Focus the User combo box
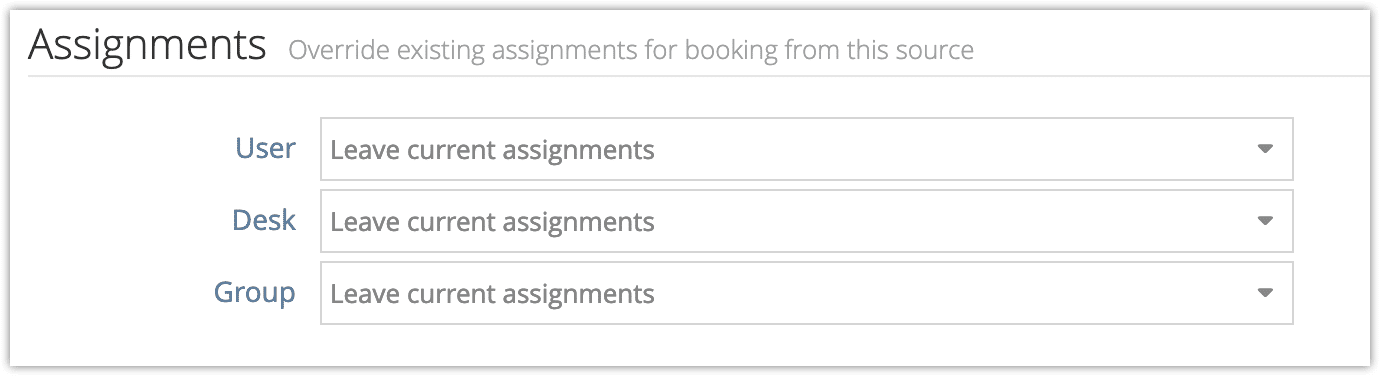 807,149
